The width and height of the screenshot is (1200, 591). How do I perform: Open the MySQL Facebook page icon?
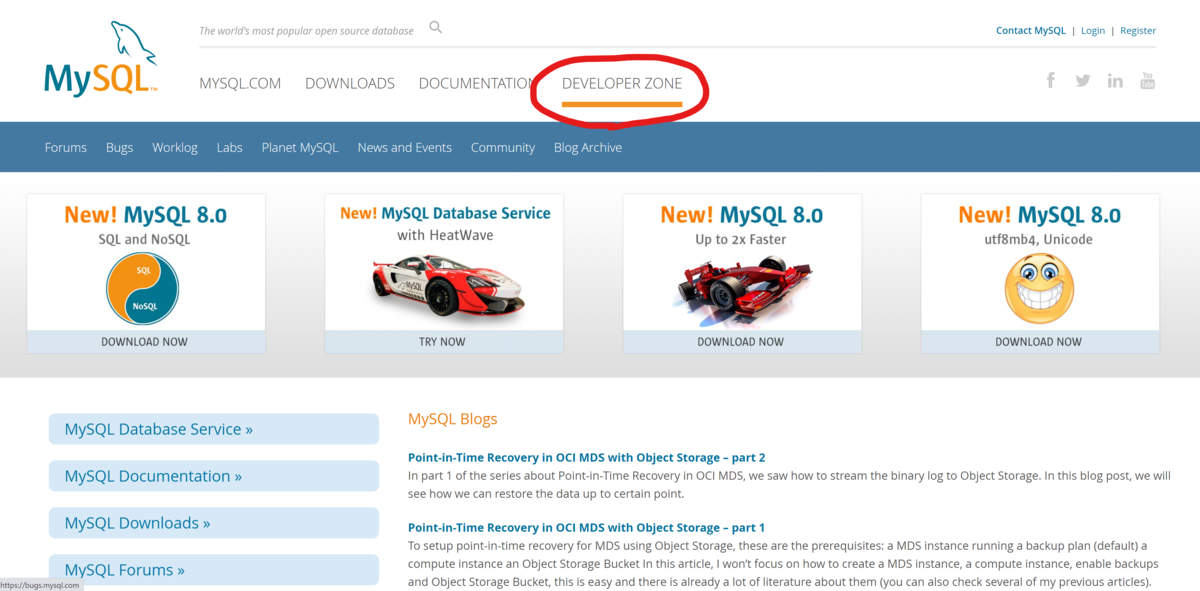(1051, 80)
